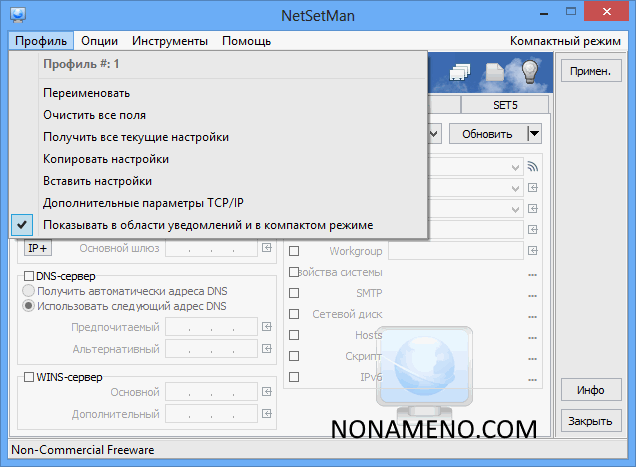The height and width of the screenshot is (467, 636).
Task: Click arrow icon beside Предпочитаемый DNS field
Action: pyautogui.click(x=267, y=326)
